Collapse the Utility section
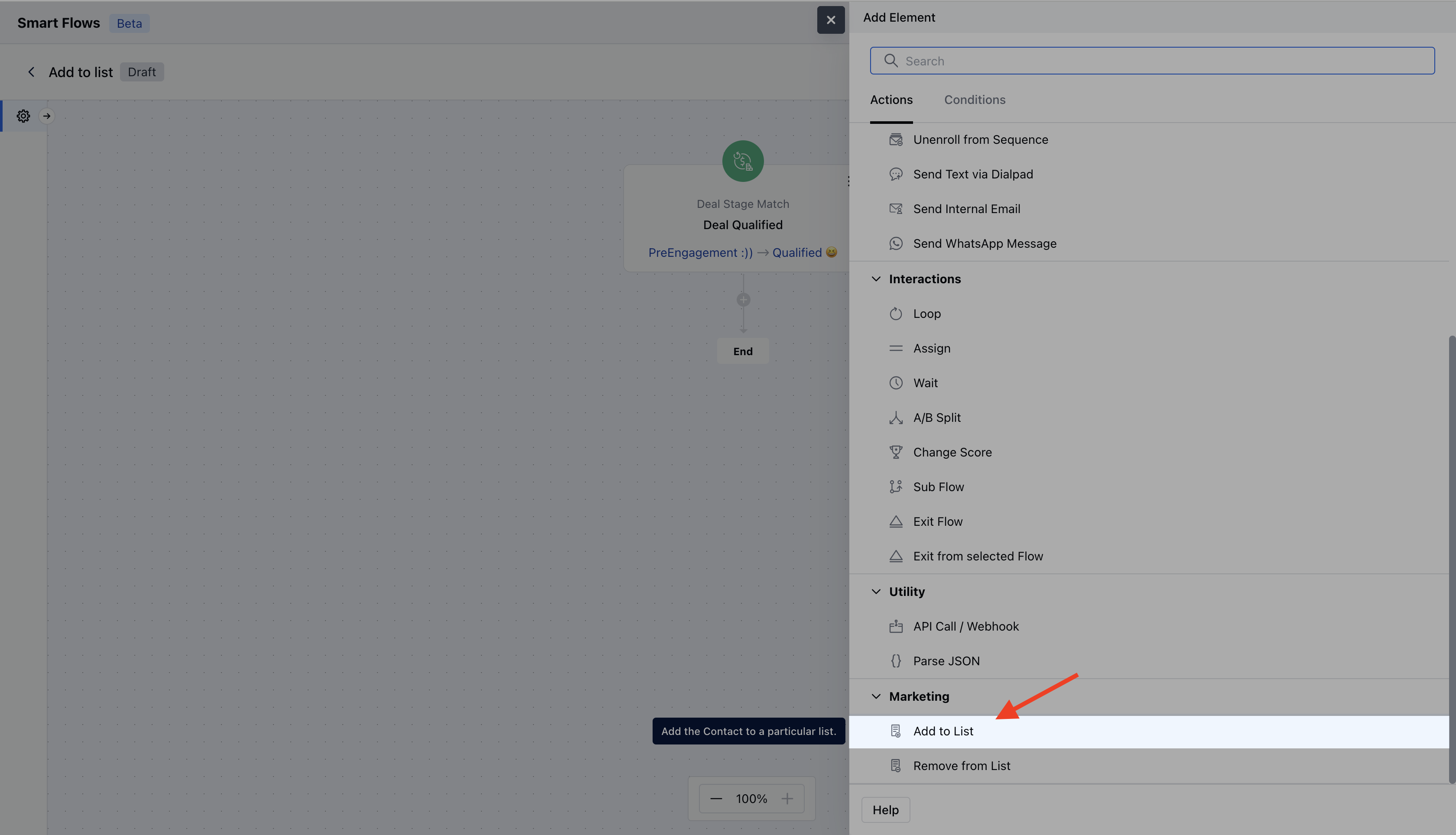 coord(876,592)
